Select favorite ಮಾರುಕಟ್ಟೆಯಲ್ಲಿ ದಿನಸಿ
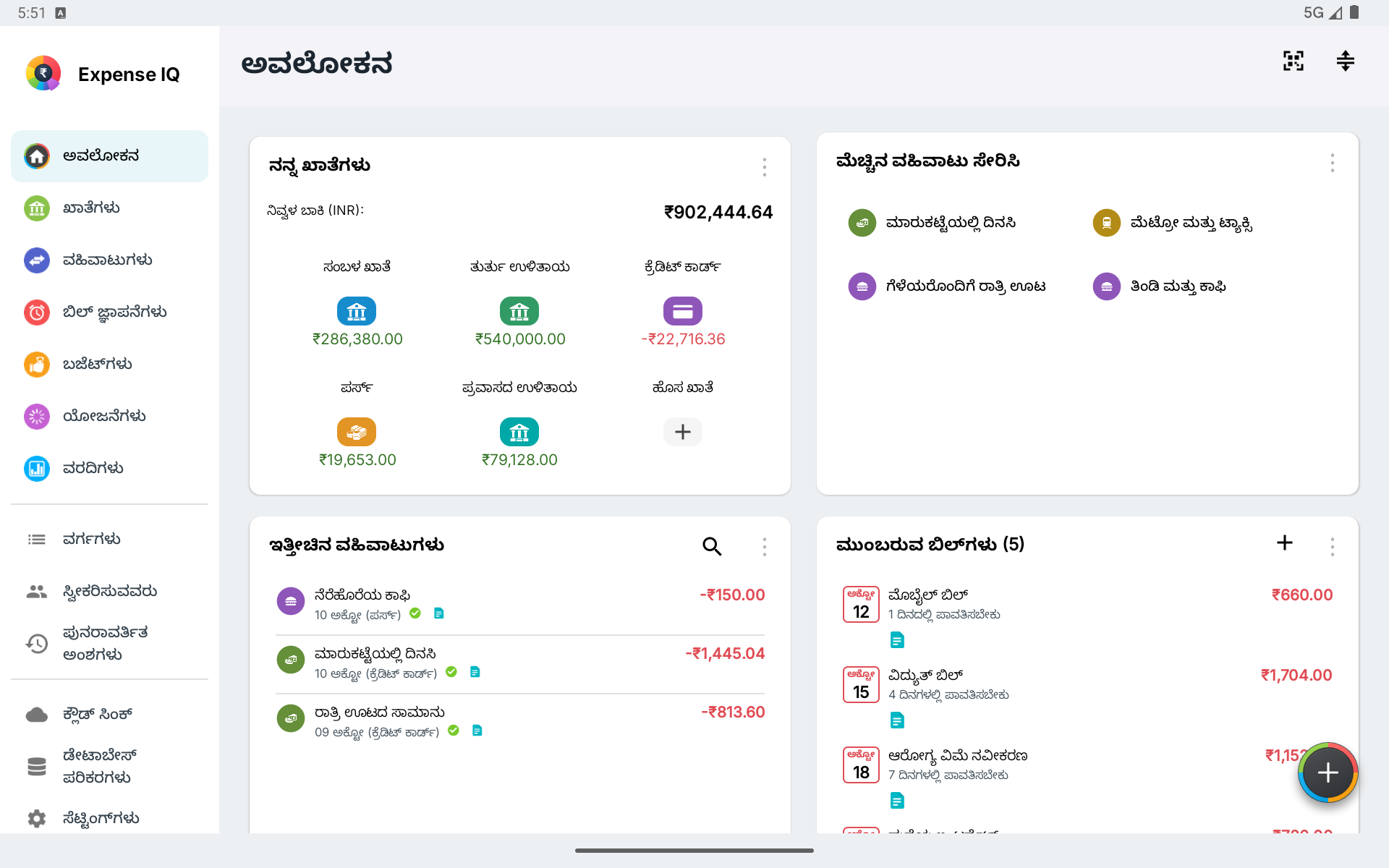Screen dimensions: 1389x868 click(x=933, y=223)
